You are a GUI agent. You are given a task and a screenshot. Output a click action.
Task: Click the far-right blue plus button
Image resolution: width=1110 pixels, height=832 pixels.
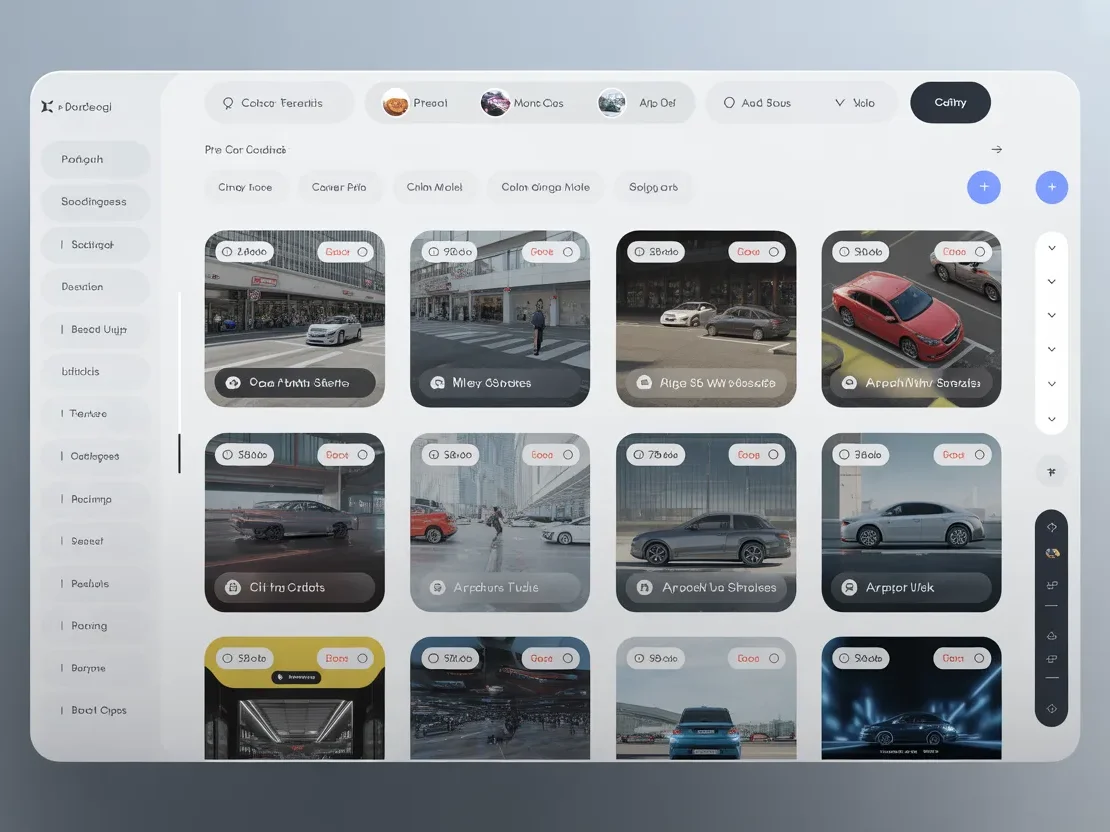coord(1051,187)
